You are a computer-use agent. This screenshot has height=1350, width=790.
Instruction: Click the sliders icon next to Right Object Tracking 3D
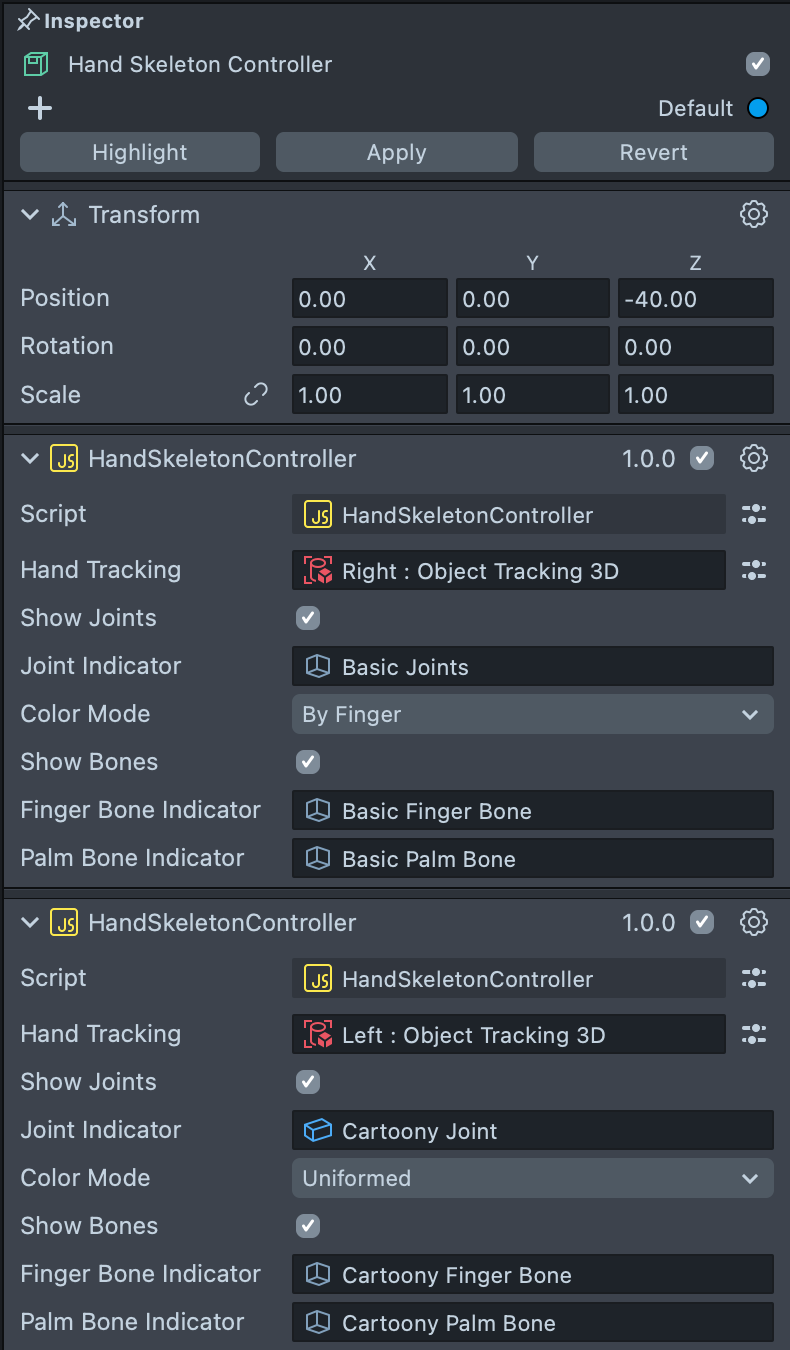click(753, 571)
